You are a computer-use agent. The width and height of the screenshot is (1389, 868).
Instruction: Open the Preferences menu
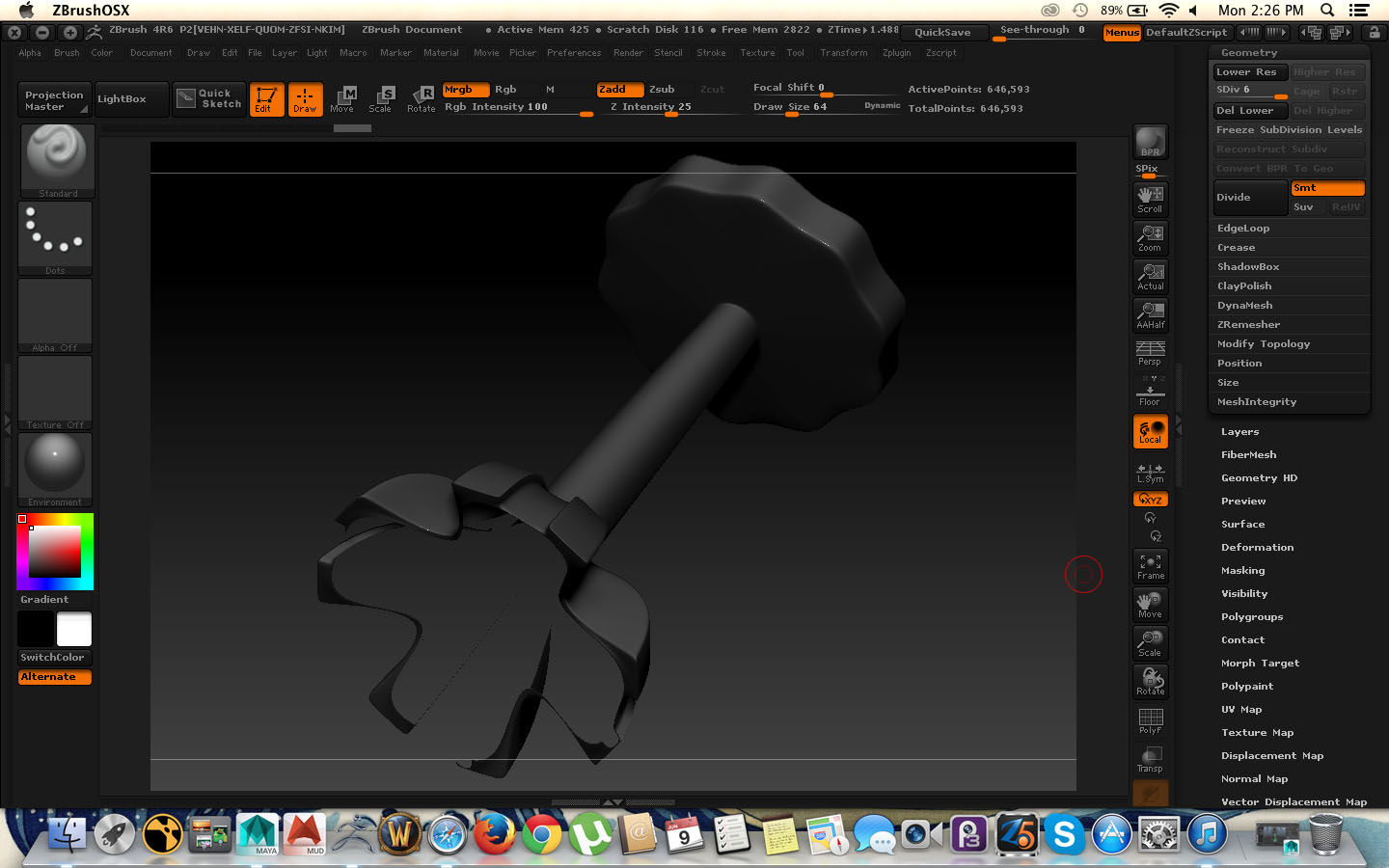tap(574, 53)
